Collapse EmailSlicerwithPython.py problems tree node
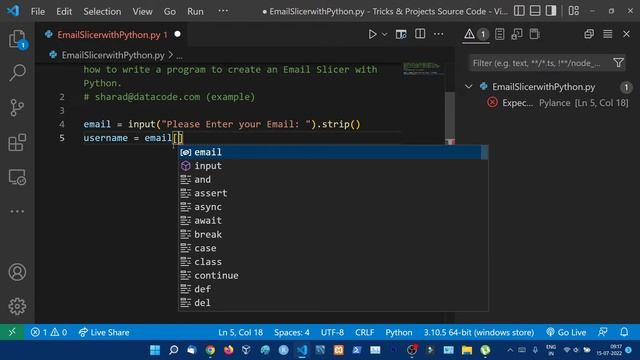 tap(469, 87)
